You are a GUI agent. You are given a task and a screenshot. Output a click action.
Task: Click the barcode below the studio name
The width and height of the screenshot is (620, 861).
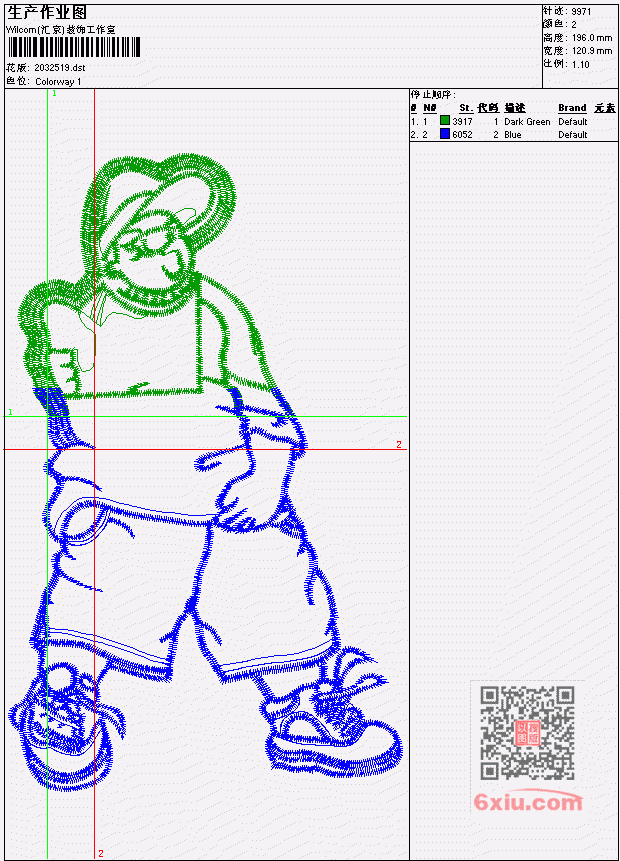point(74,47)
